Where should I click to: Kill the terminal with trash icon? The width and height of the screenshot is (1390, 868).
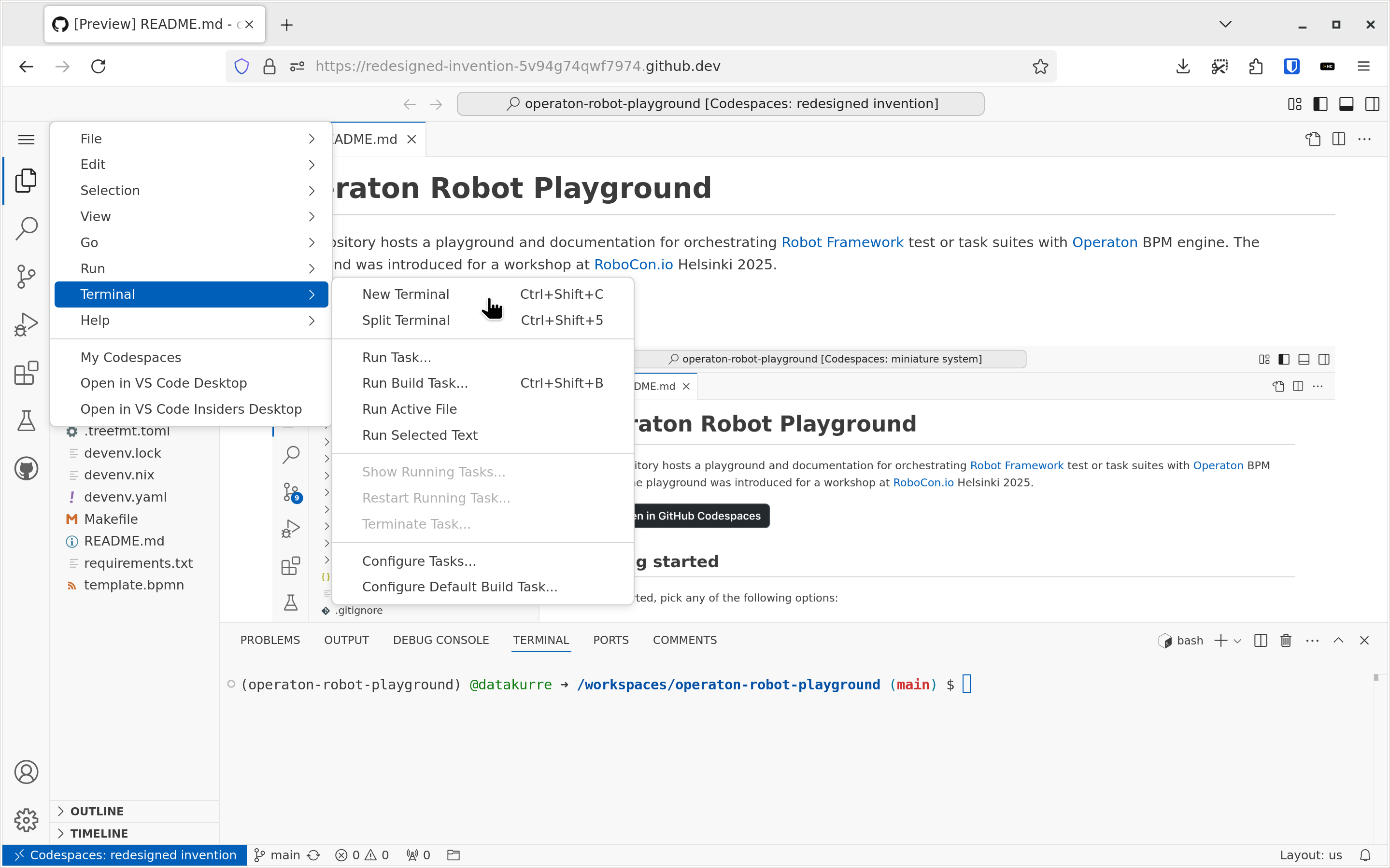click(x=1286, y=641)
